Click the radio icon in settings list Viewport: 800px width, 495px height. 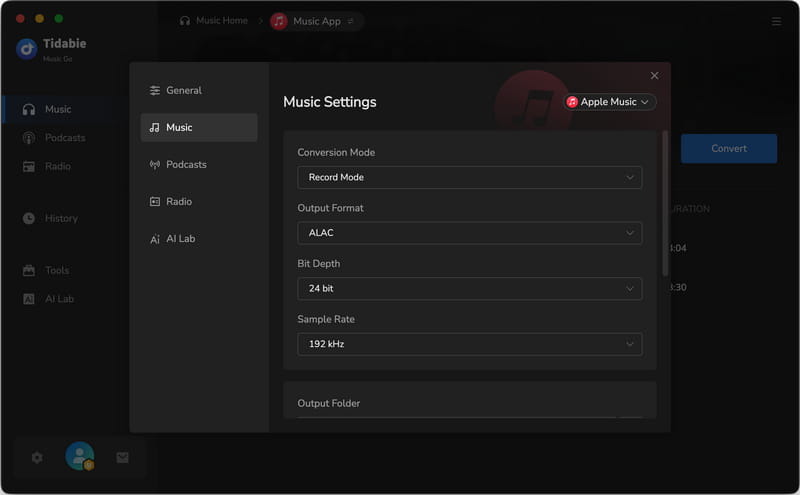click(x=155, y=202)
